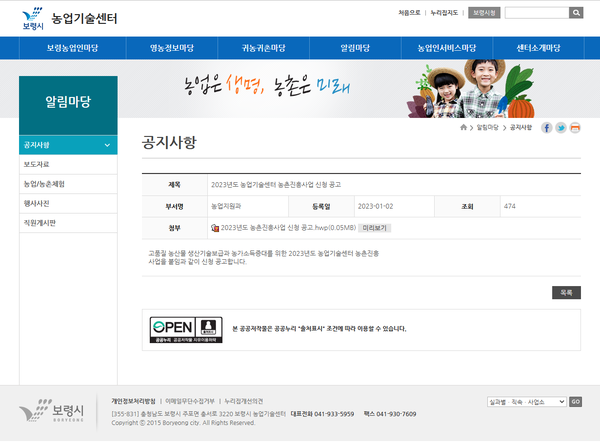Open the 이메일무단수집거부 footer link

[x=190, y=401]
